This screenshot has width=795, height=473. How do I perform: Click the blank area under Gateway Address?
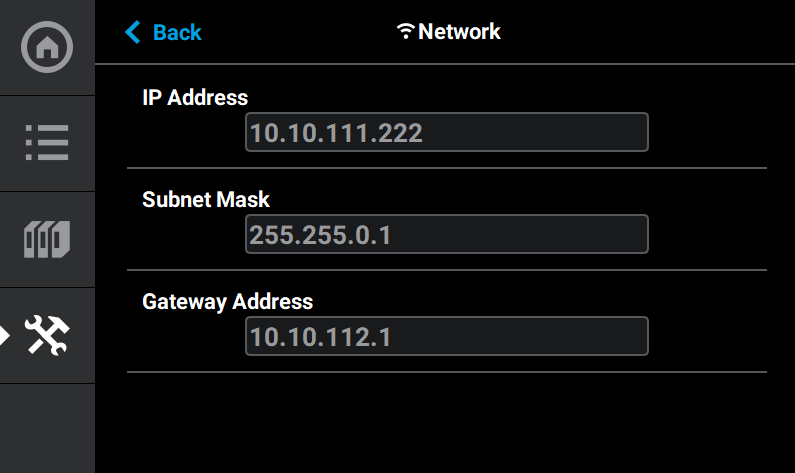coord(446,422)
